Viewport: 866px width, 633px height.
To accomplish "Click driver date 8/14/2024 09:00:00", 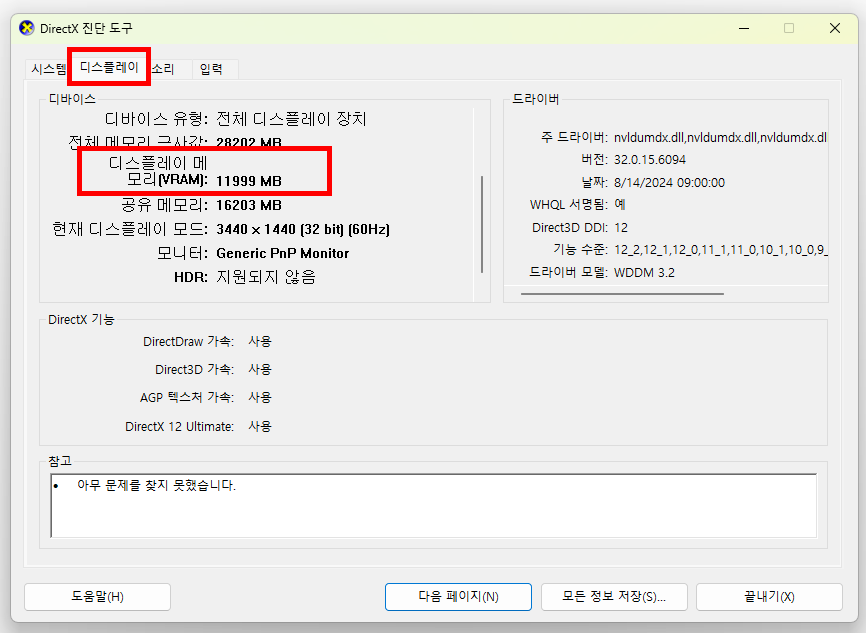I will 669,183.
